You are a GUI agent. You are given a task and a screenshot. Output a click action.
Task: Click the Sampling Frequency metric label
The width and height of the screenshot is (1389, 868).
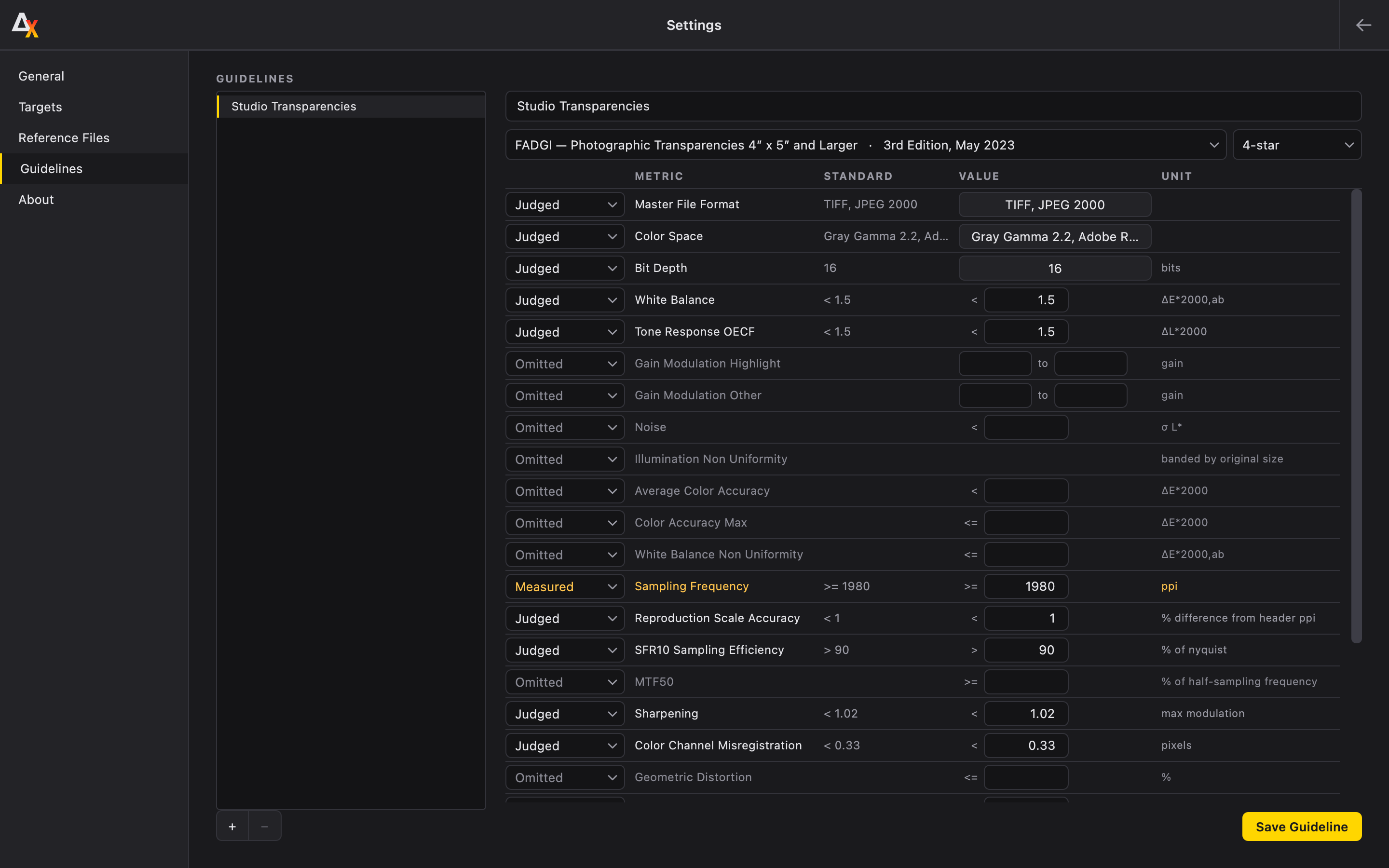[692, 586]
